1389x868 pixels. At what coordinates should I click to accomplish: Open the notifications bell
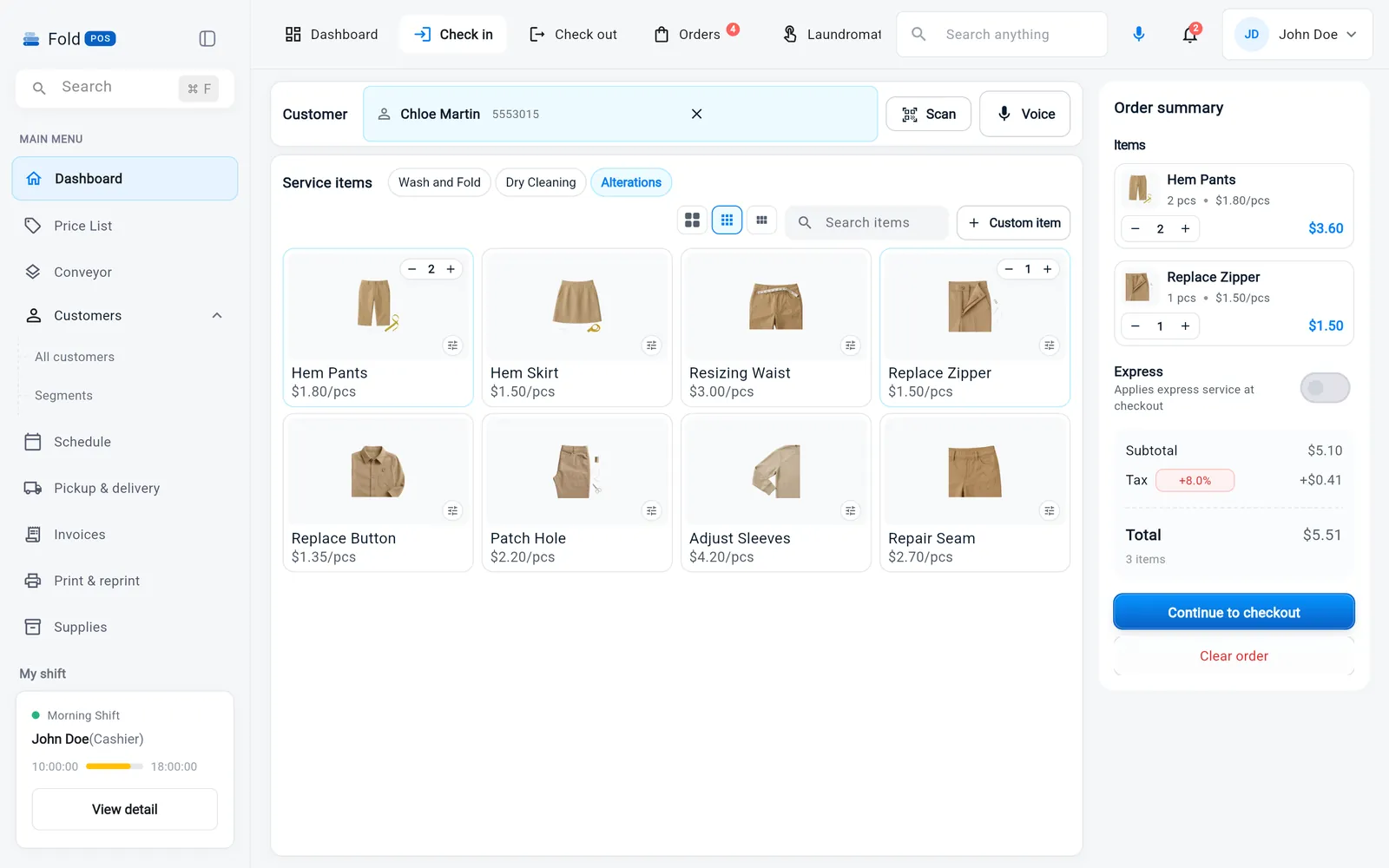pos(1190,35)
